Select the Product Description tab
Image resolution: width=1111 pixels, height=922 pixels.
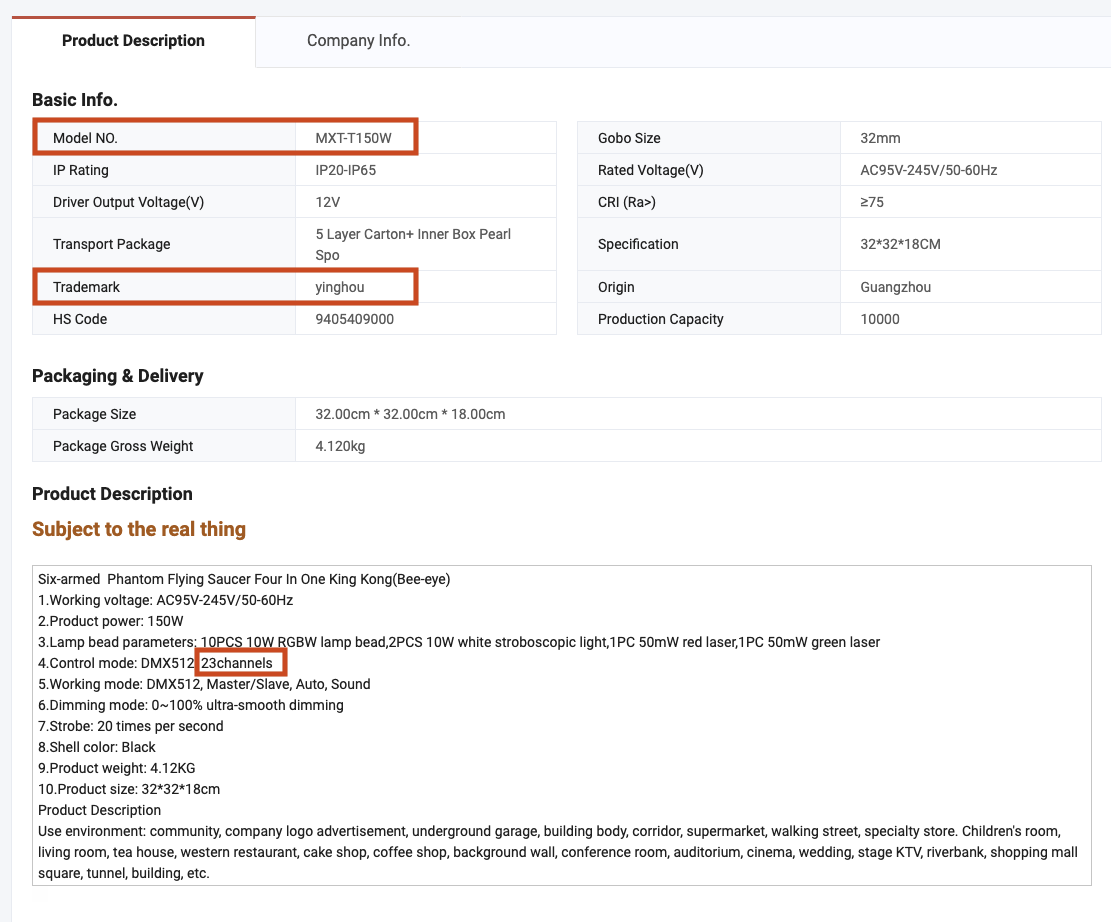133,41
